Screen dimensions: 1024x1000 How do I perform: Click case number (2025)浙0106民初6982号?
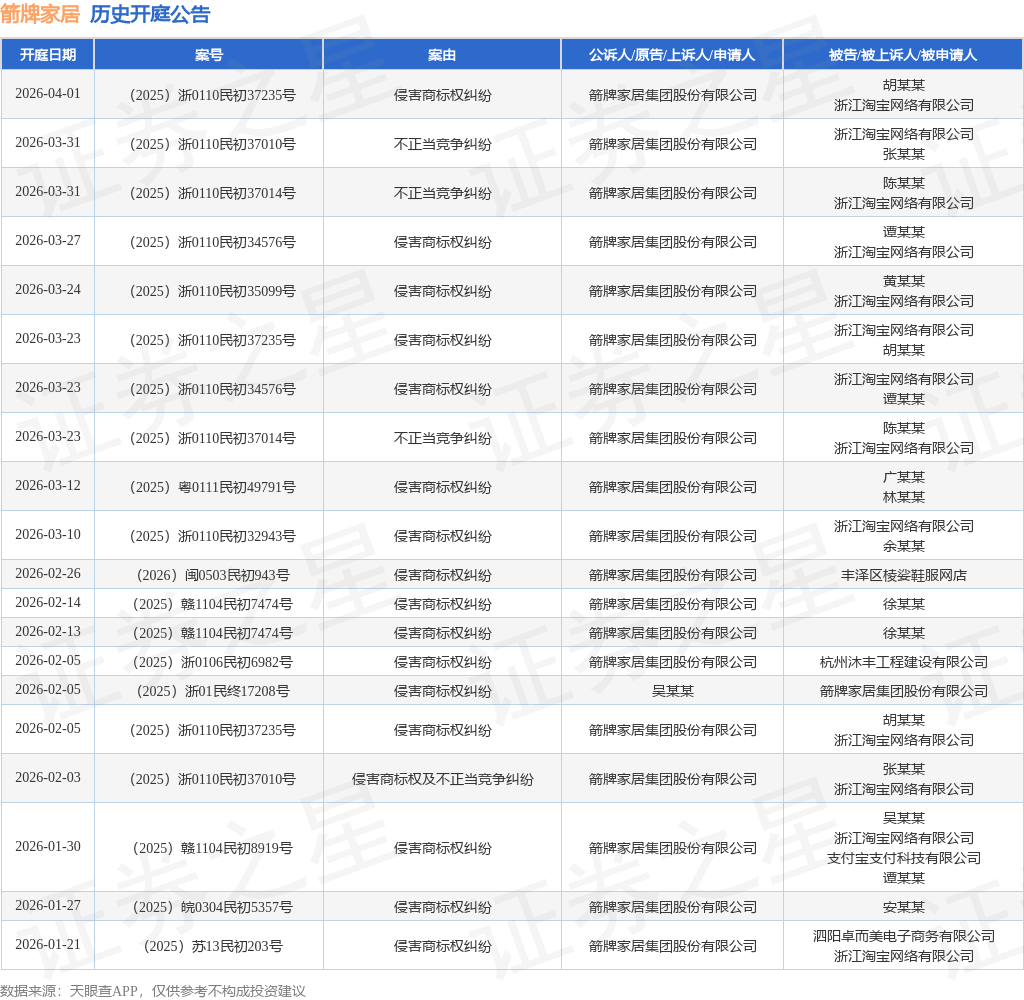pos(213,662)
